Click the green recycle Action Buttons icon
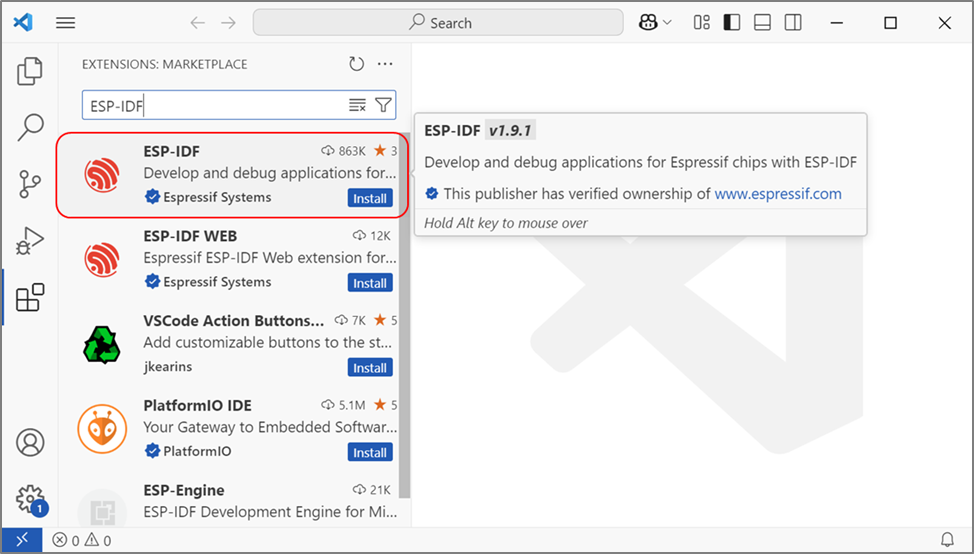The width and height of the screenshot is (974, 554). pos(102,345)
